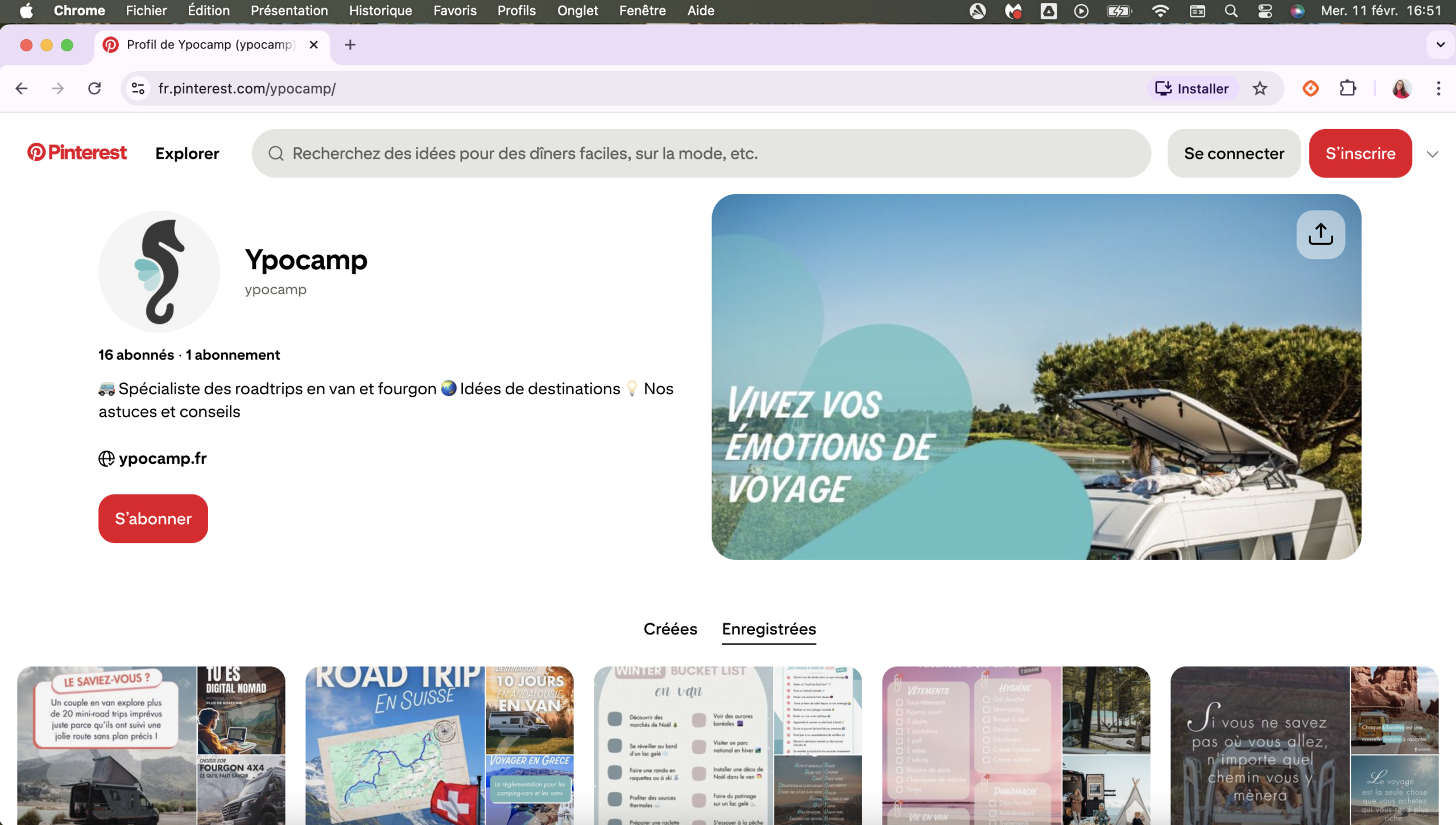1456x825 pixels.
Task: Select the Enregistrées tab
Action: coord(768,629)
